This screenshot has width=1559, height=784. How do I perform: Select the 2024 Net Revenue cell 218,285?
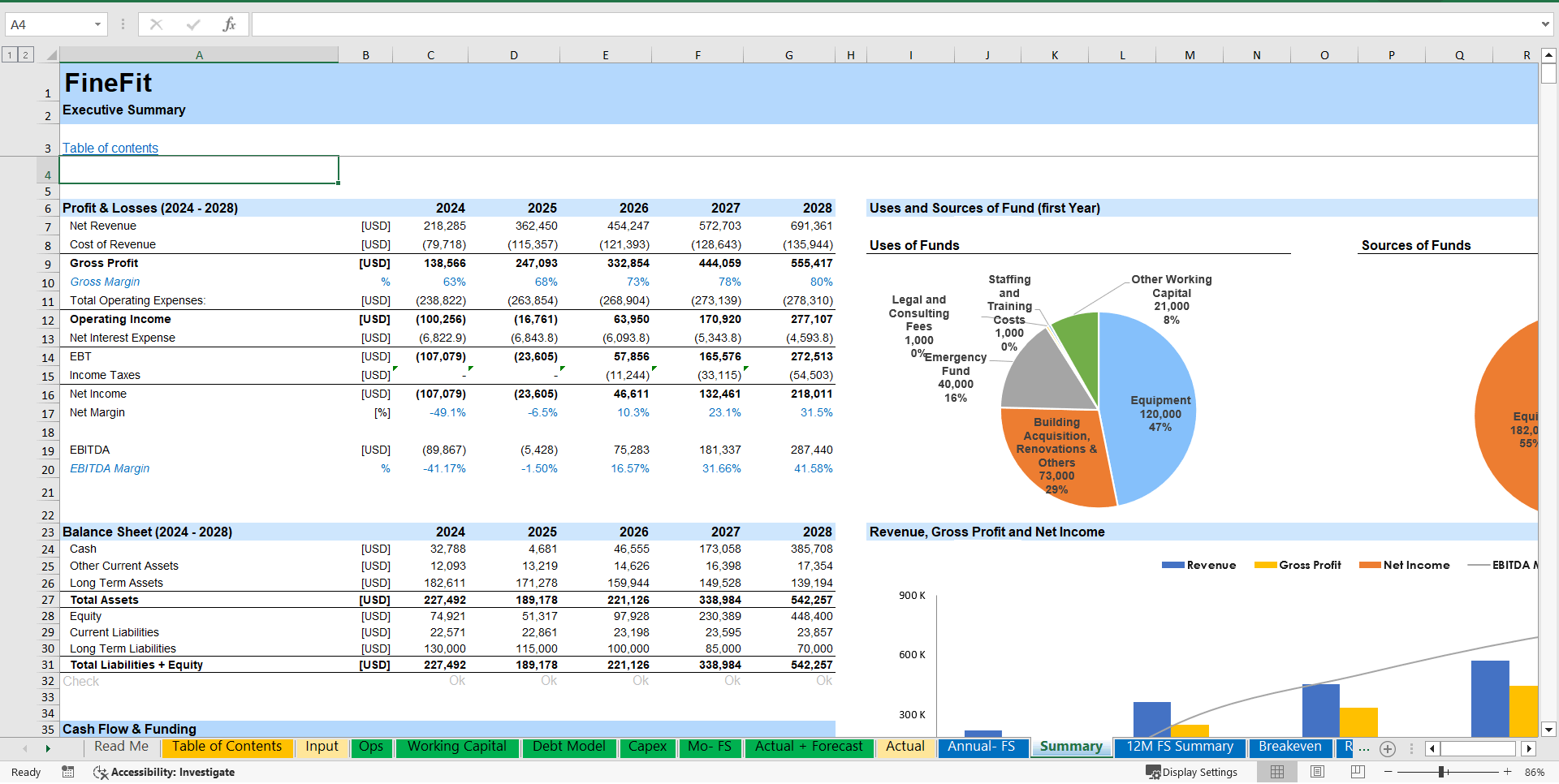click(430, 226)
